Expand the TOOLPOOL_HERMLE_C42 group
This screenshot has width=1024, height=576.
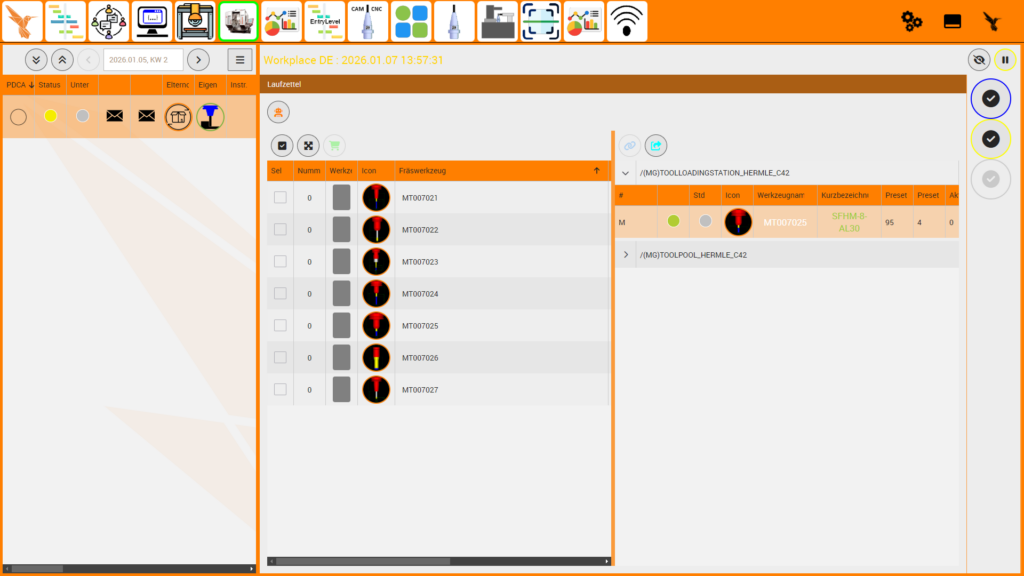pyautogui.click(x=626, y=255)
